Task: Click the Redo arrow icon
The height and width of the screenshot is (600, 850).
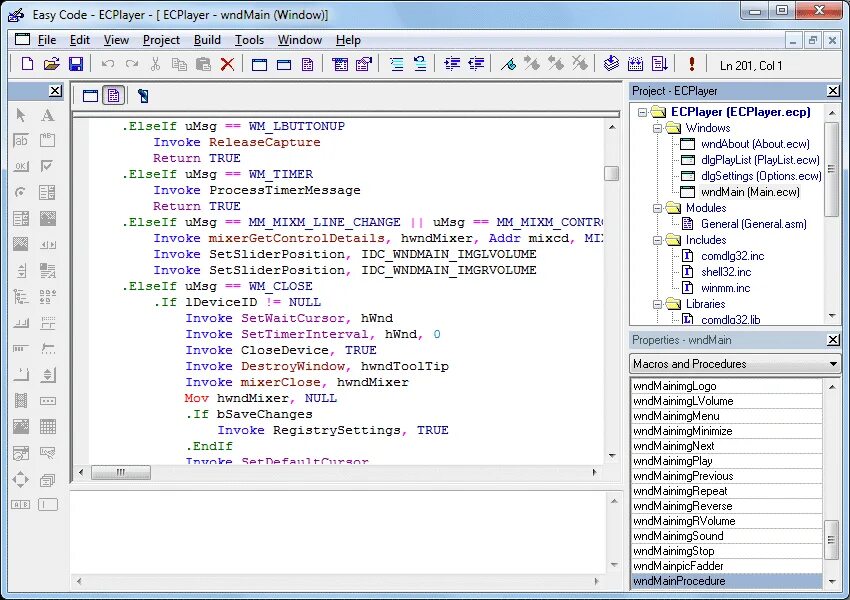Action: pyautogui.click(x=132, y=64)
